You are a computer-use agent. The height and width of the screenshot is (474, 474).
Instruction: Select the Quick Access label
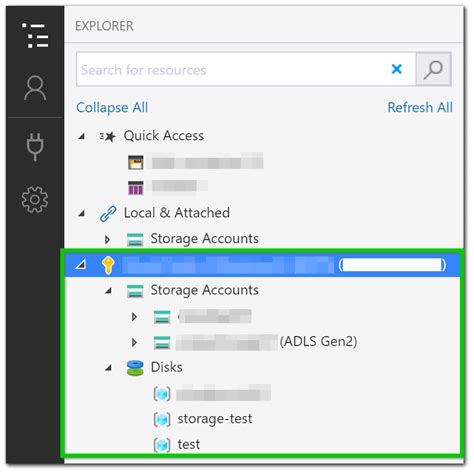coord(164,136)
